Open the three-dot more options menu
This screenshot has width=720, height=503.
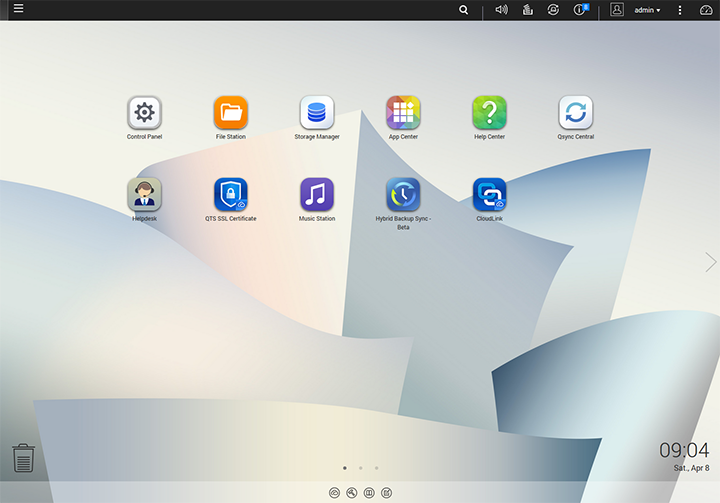pos(680,10)
